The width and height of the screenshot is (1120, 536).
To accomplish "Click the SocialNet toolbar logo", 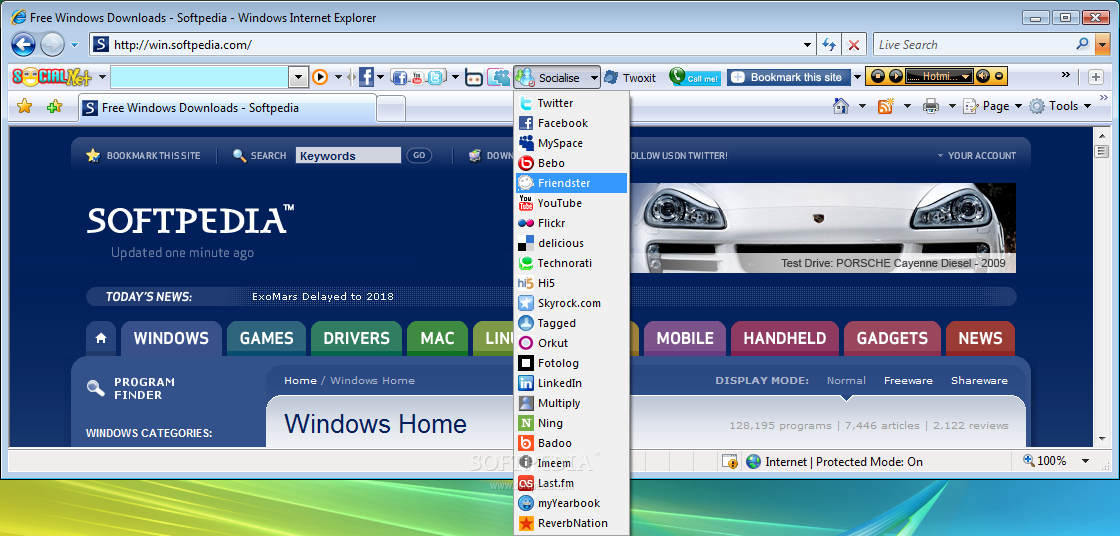I will 54,76.
